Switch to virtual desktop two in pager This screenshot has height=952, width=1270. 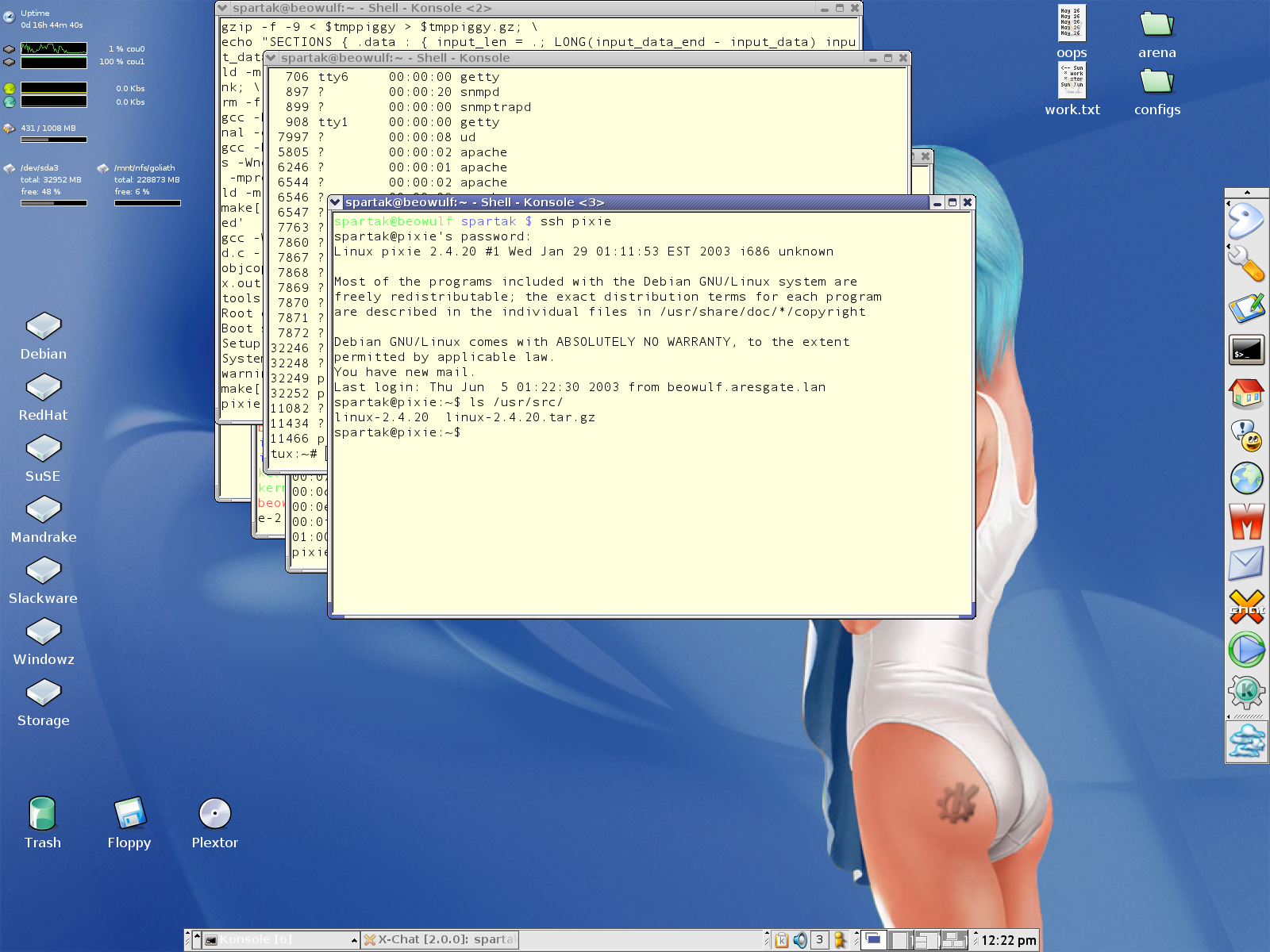900,940
